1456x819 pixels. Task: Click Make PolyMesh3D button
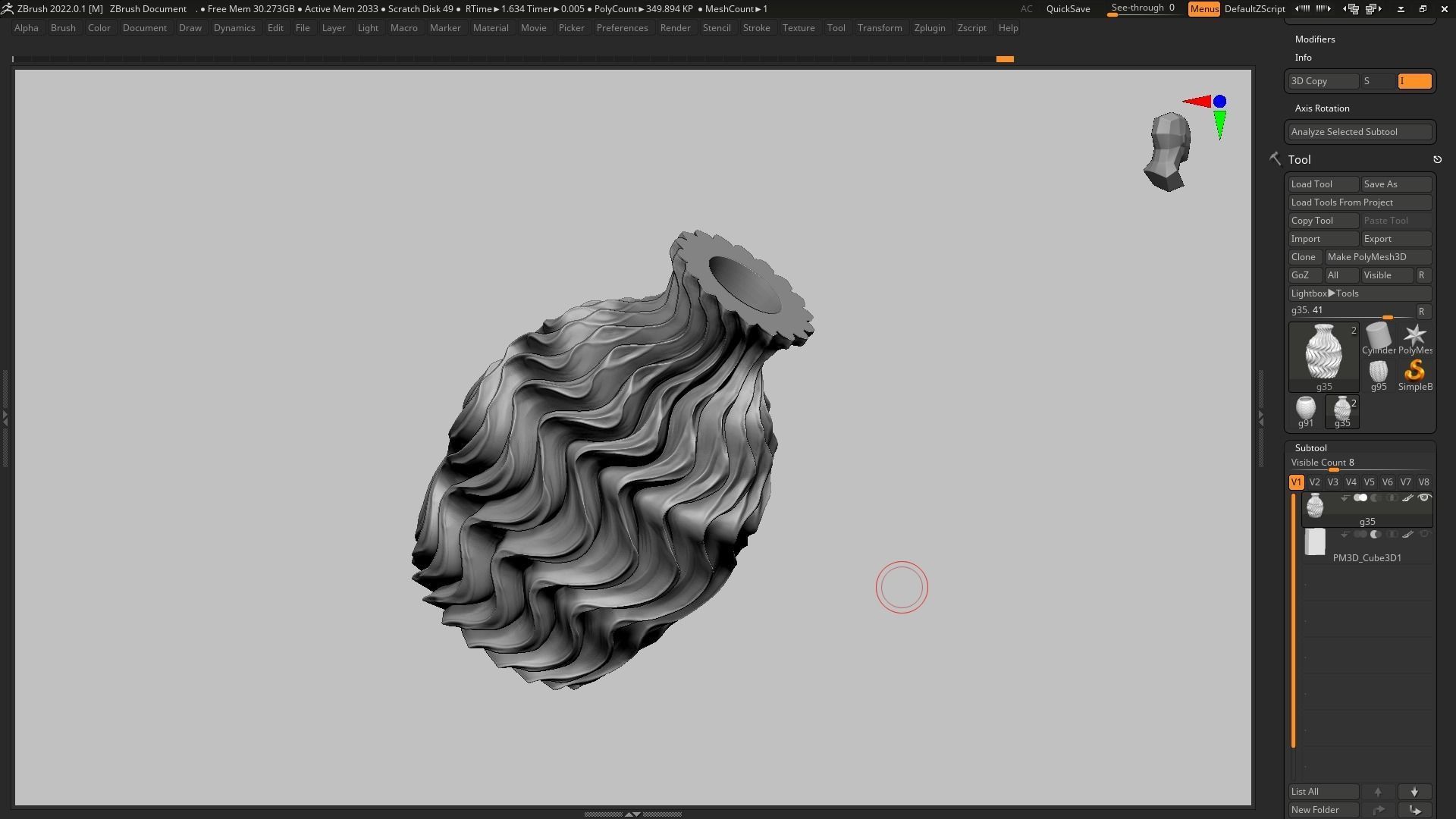tap(1377, 257)
